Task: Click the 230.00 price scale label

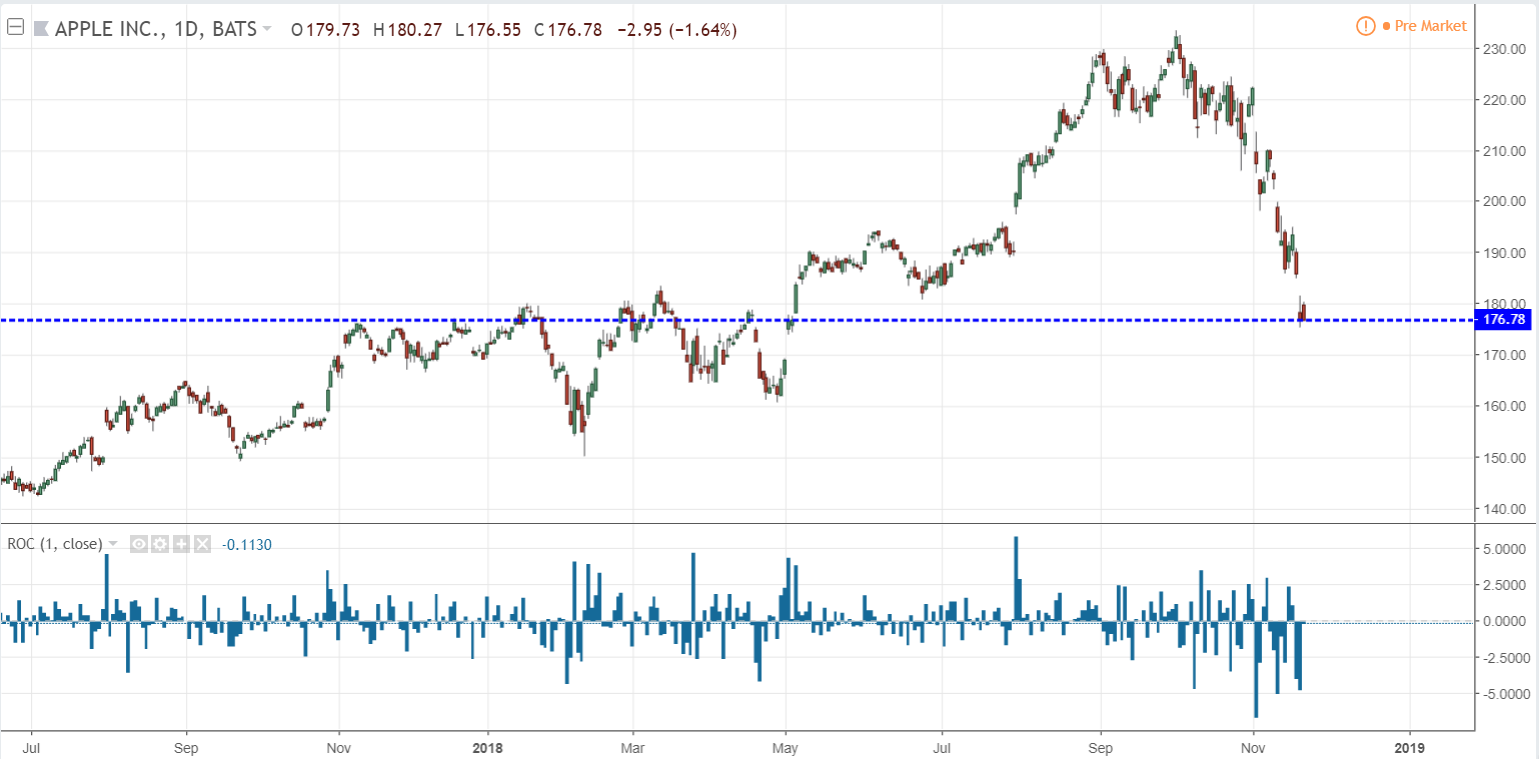Action: [1506, 48]
